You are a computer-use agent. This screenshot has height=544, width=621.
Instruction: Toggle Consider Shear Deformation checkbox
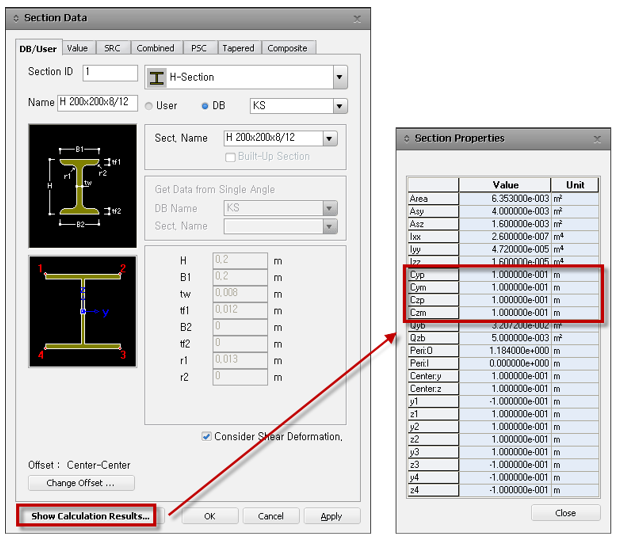206,436
